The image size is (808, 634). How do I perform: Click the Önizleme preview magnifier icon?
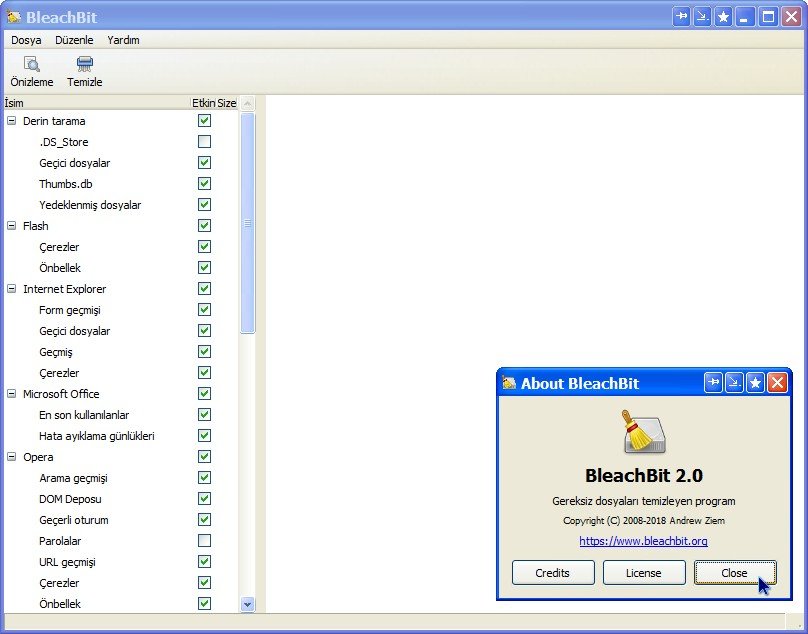click(x=31, y=64)
